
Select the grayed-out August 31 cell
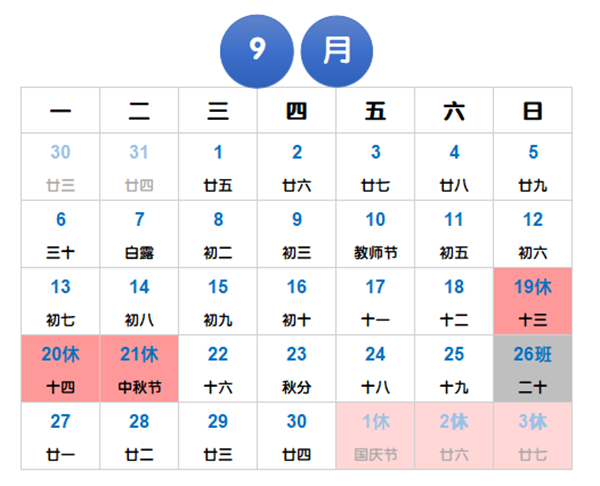click(x=139, y=167)
